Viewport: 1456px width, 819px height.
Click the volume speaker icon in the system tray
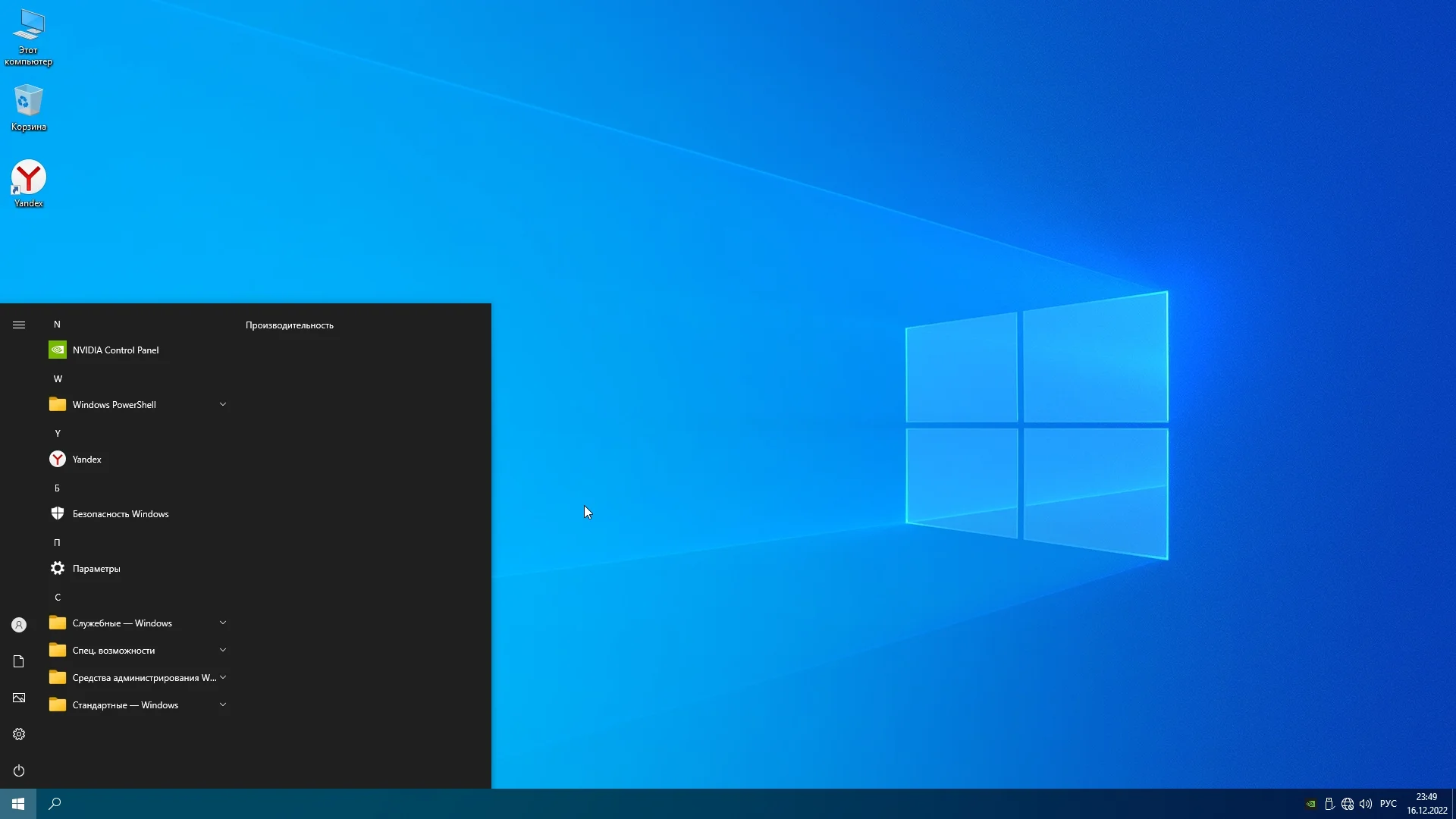coord(1366,804)
